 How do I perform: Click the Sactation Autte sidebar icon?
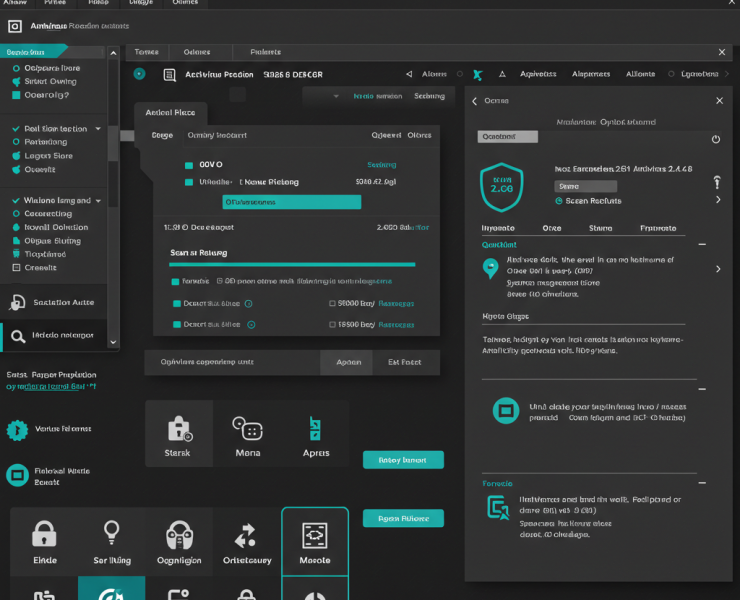[x=17, y=302]
